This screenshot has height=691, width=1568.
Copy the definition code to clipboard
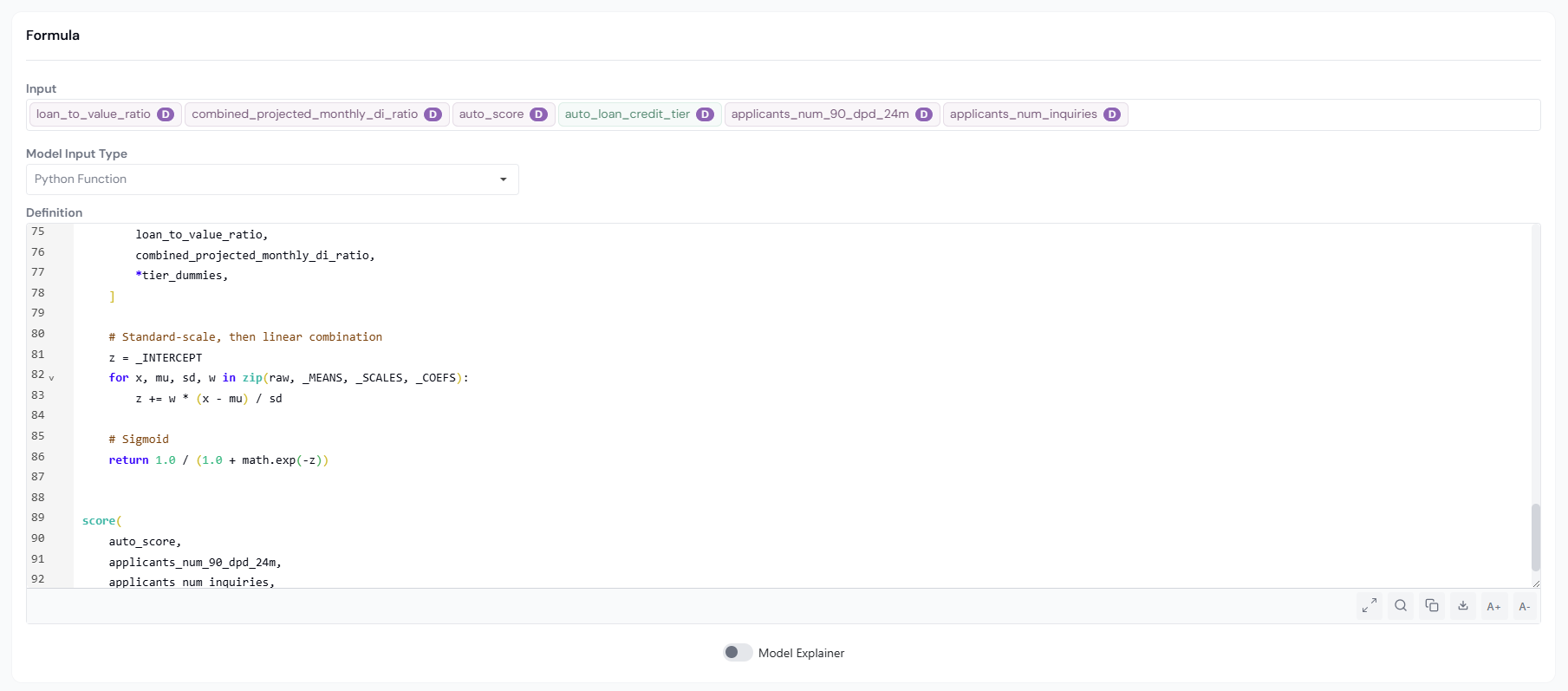coord(1432,606)
